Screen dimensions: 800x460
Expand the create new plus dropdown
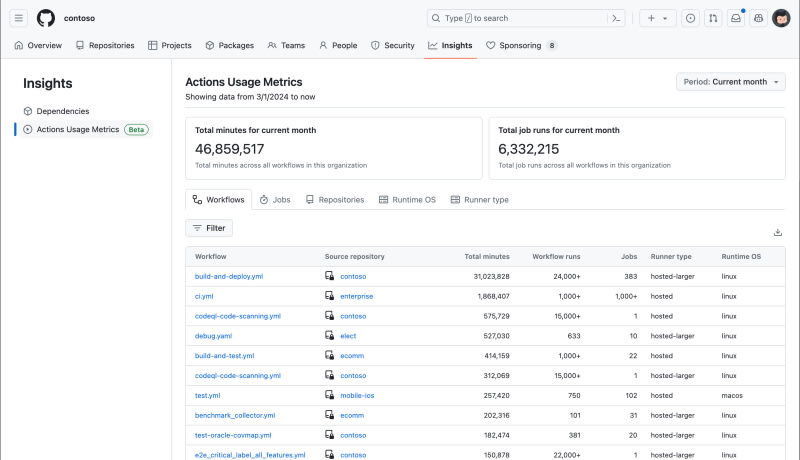(657, 18)
